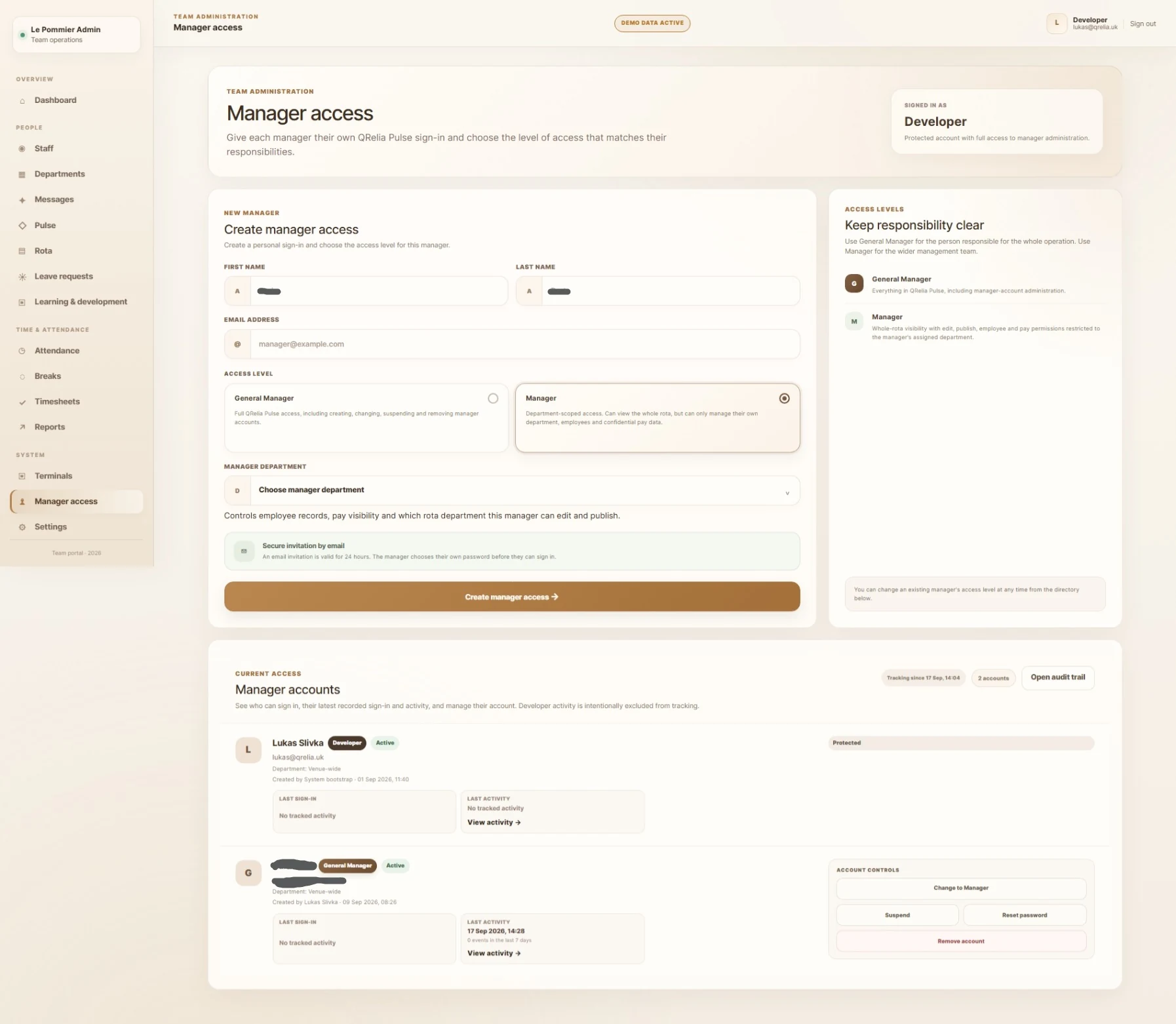Image resolution: width=1176 pixels, height=1024 pixels.
Task: Select the Manager access level radio
Action: pos(784,399)
